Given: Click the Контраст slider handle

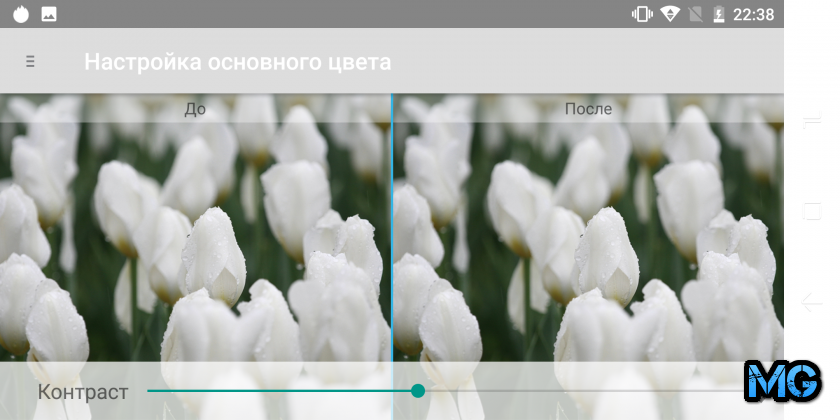Looking at the screenshot, I should click(418, 391).
